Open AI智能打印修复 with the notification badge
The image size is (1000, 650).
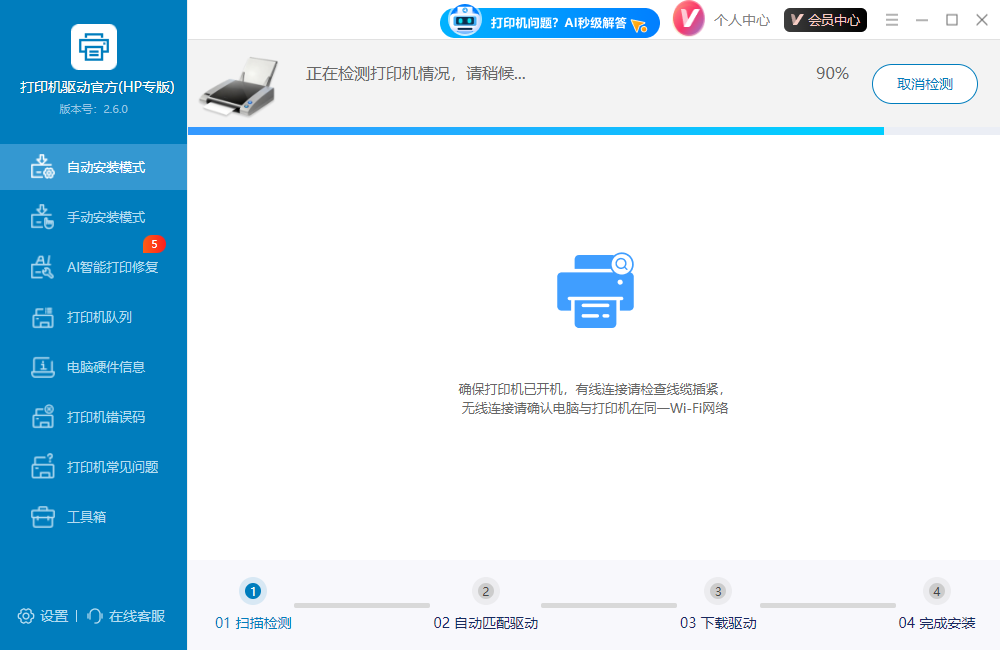[93, 266]
